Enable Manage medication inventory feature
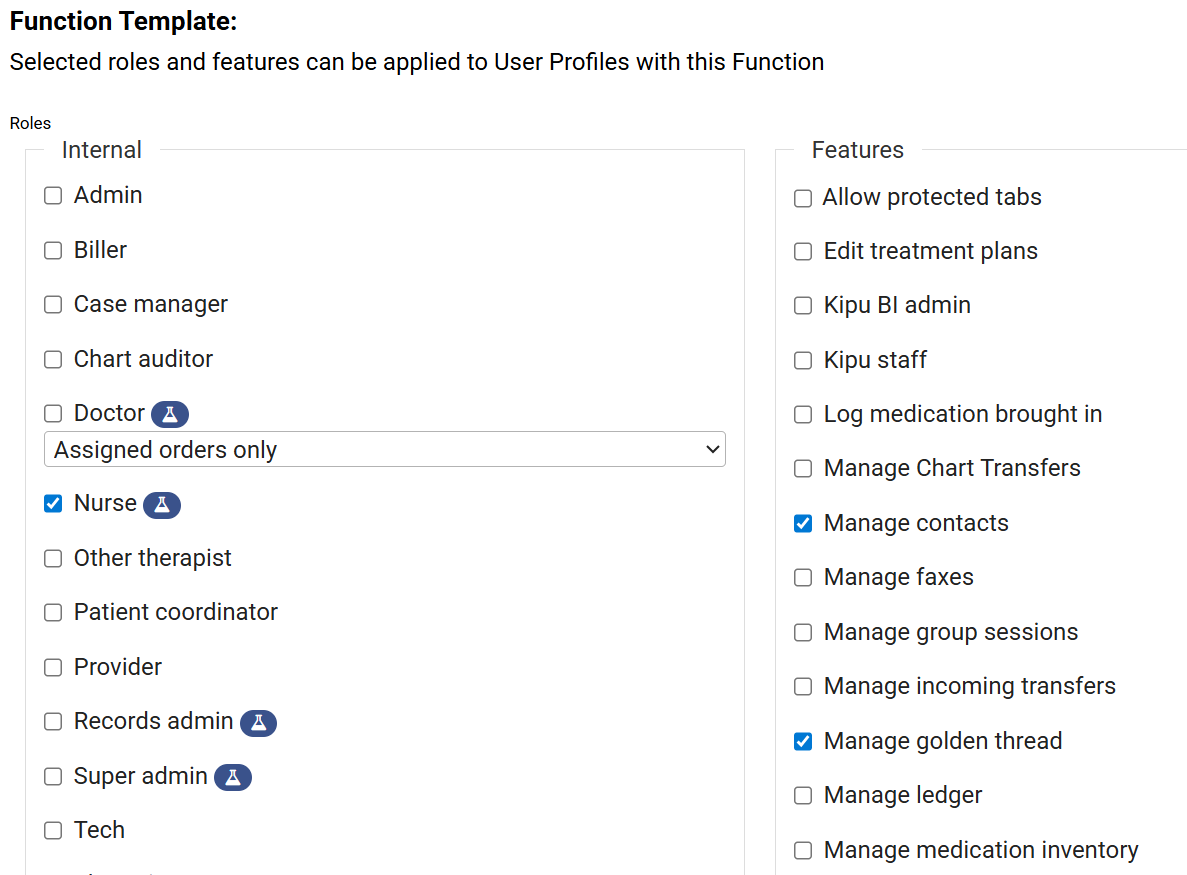Image resolution: width=1187 pixels, height=875 pixels. click(x=803, y=851)
